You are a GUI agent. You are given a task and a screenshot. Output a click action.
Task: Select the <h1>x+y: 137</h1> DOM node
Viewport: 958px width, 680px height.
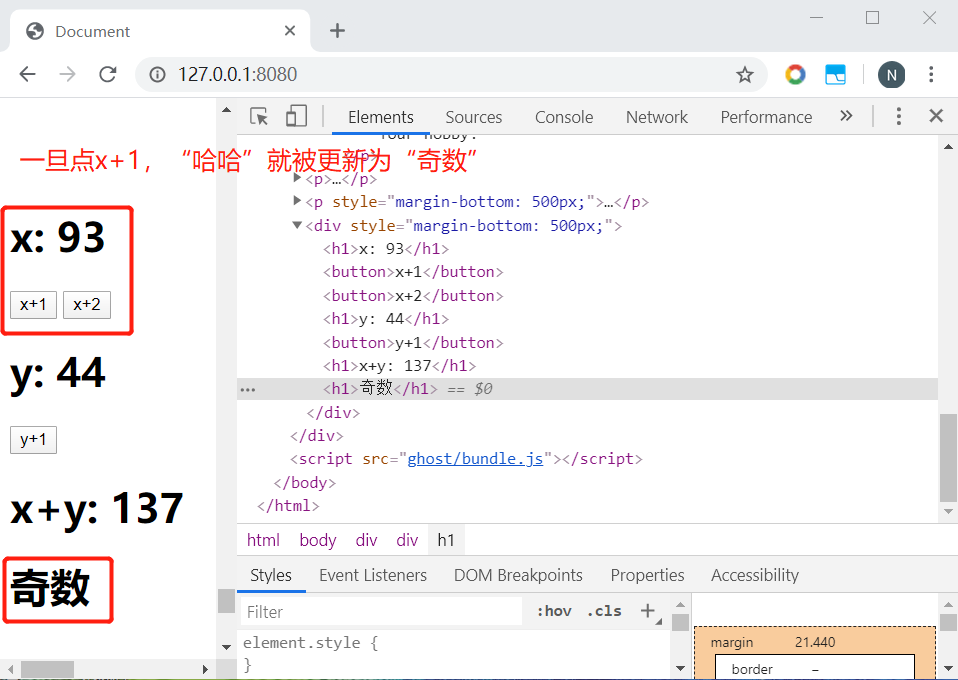400,366
